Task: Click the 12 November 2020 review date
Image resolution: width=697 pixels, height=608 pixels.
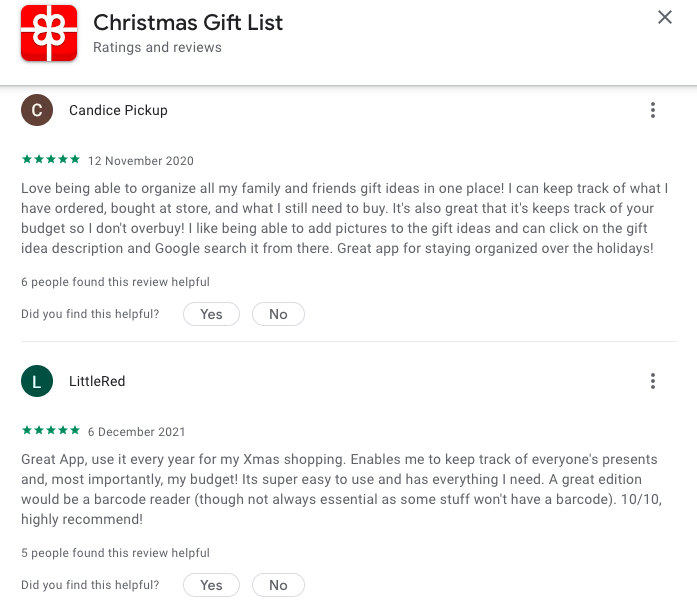Action: point(140,161)
